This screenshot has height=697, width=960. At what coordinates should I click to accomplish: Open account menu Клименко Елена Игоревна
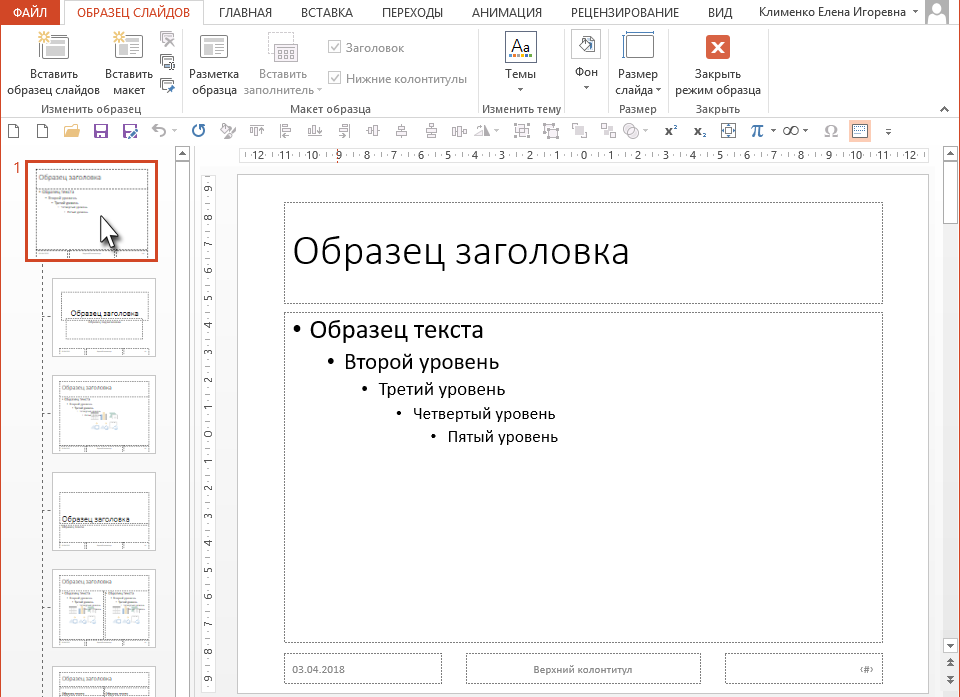coord(838,12)
